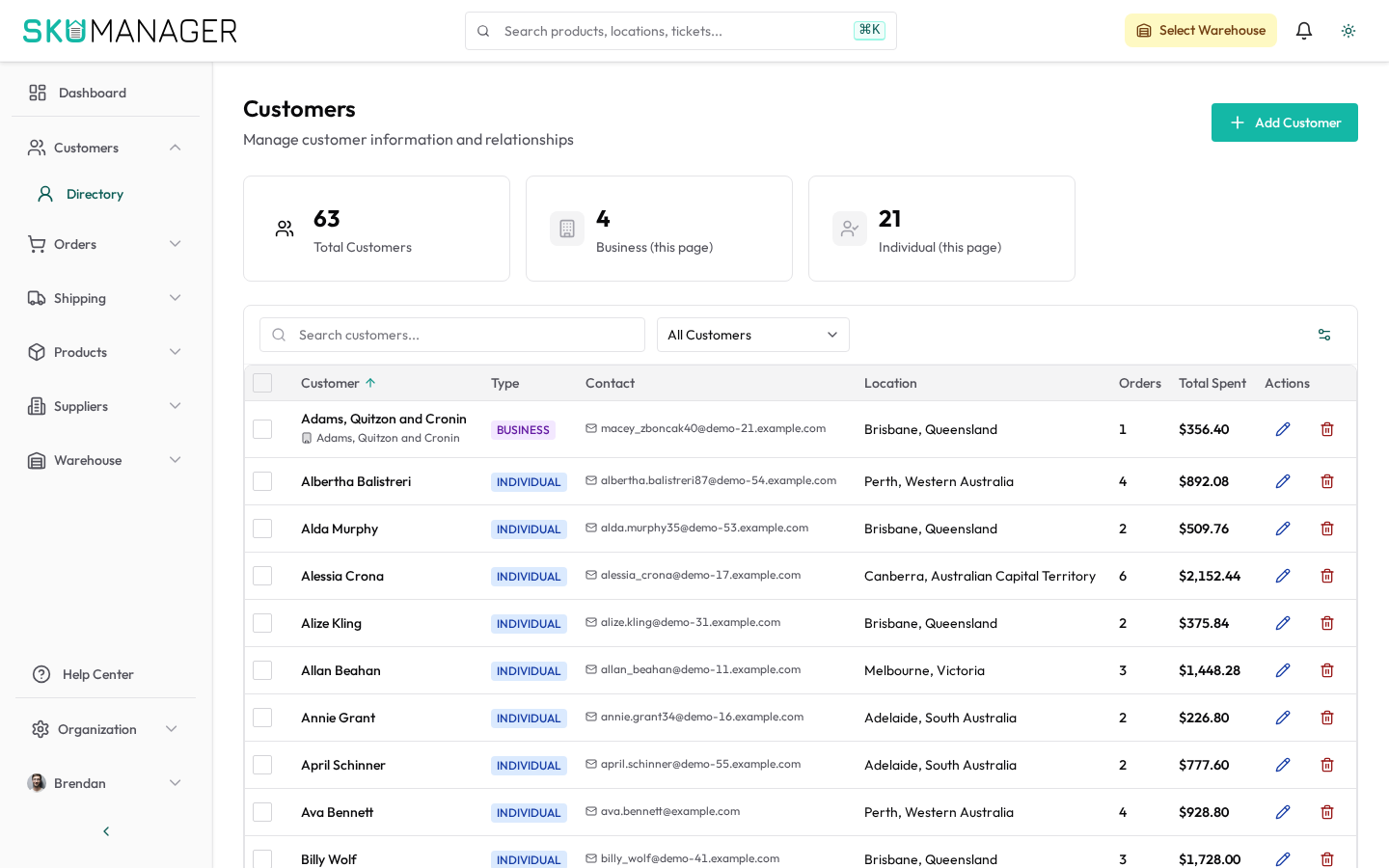Click the Total Customers stat card
The height and width of the screenshot is (868, 1389).
(x=376, y=229)
